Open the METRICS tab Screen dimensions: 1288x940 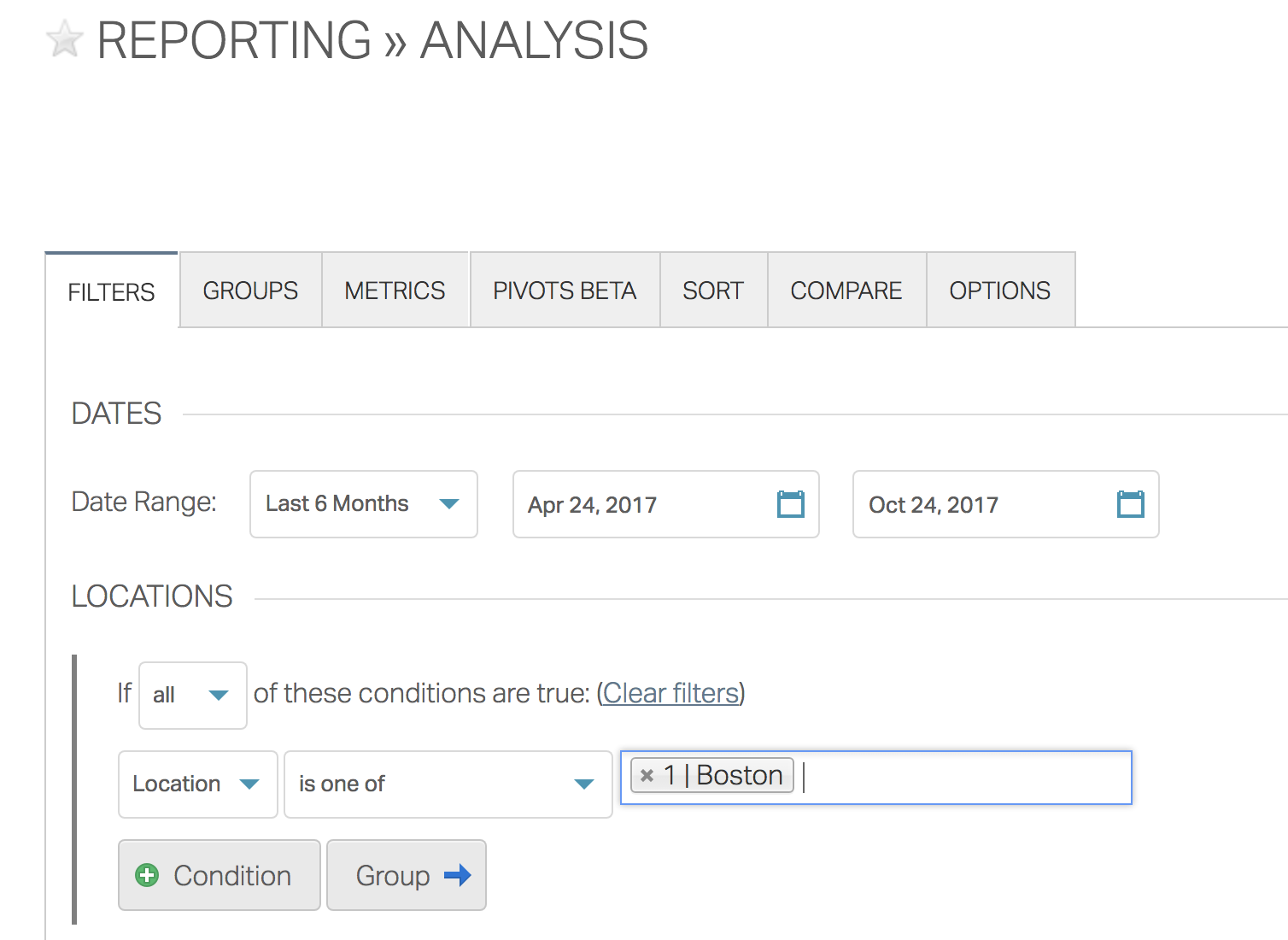click(395, 291)
